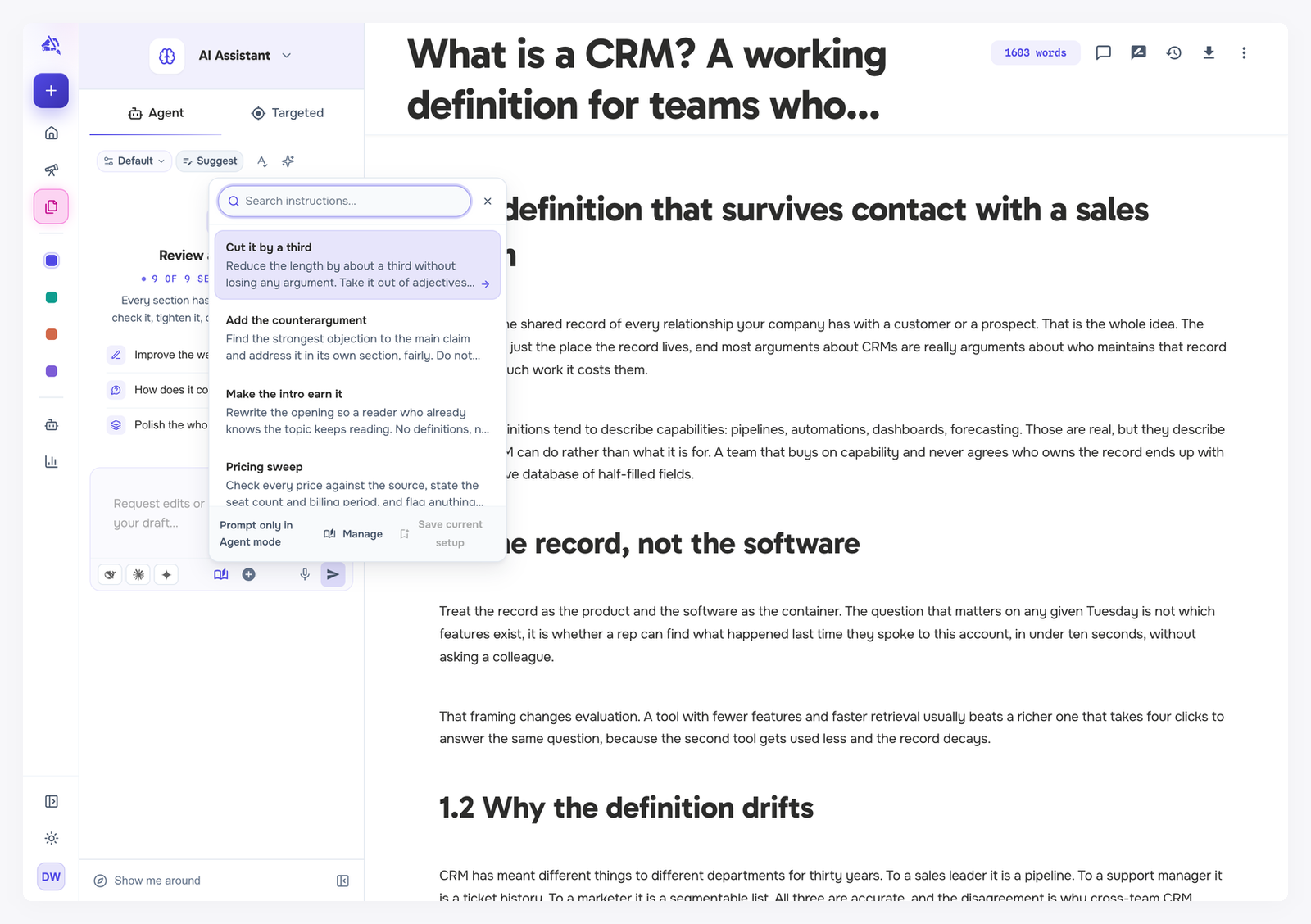
Task: Send the request with the arrow button
Action: click(x=333, y=574)
